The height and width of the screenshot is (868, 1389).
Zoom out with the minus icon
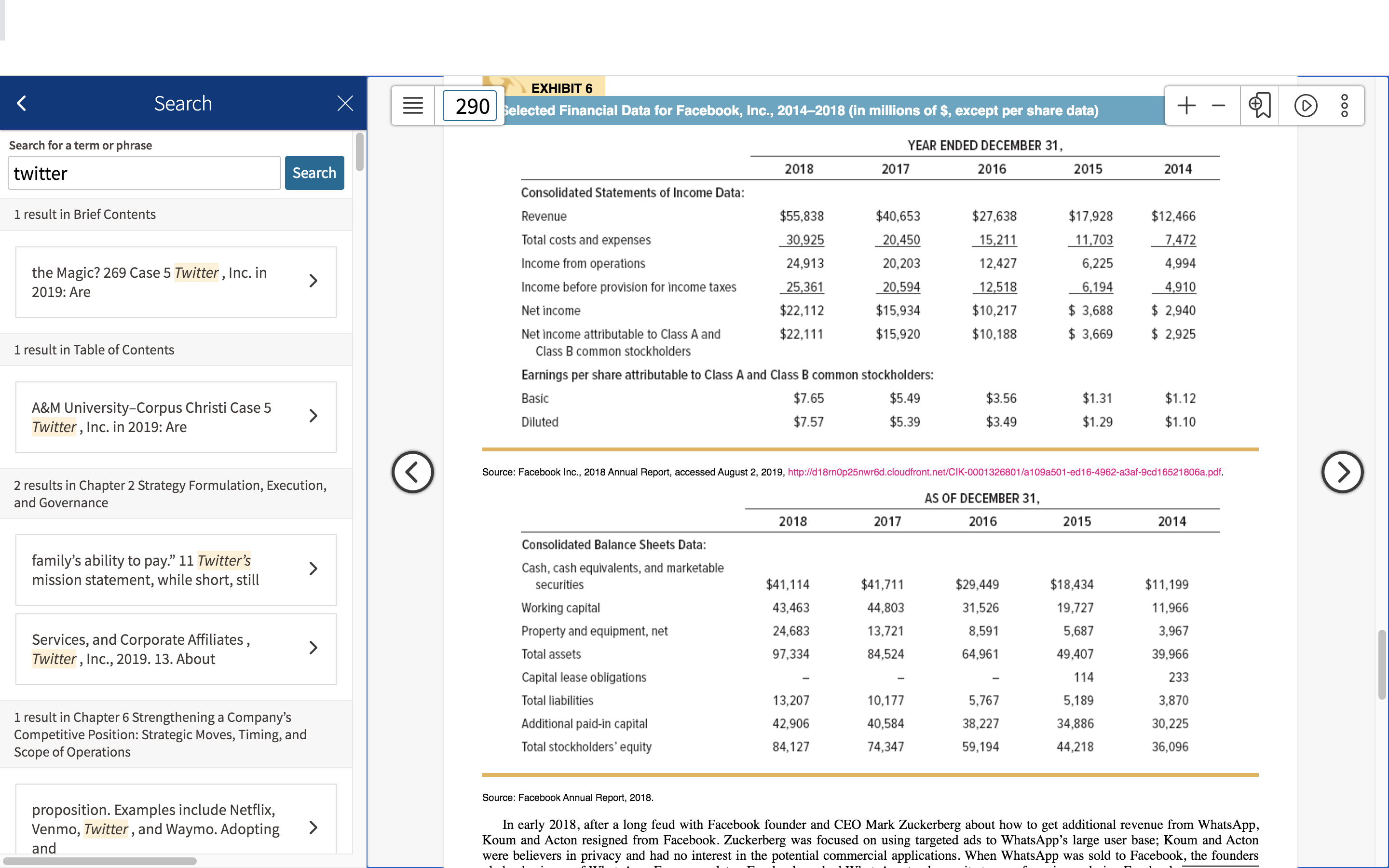(x=1219, y=106)
